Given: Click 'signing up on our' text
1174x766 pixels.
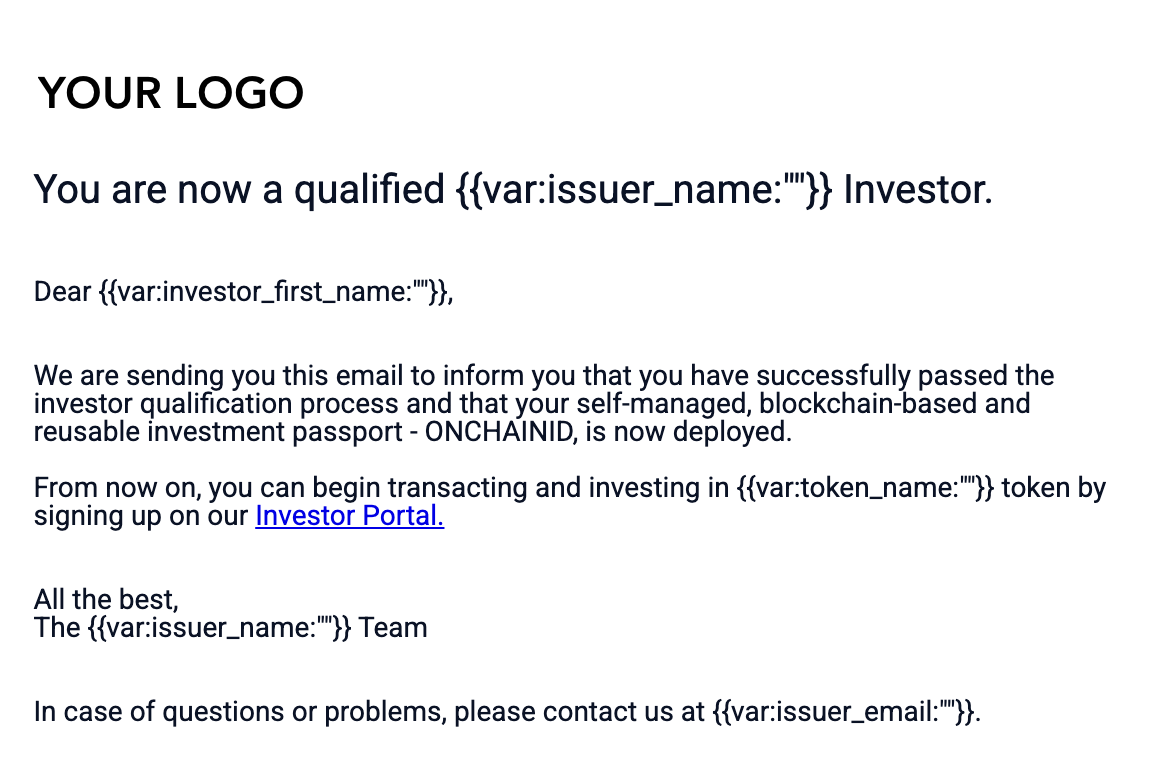Looking at the screenshot, I should (x=141, y=517).
